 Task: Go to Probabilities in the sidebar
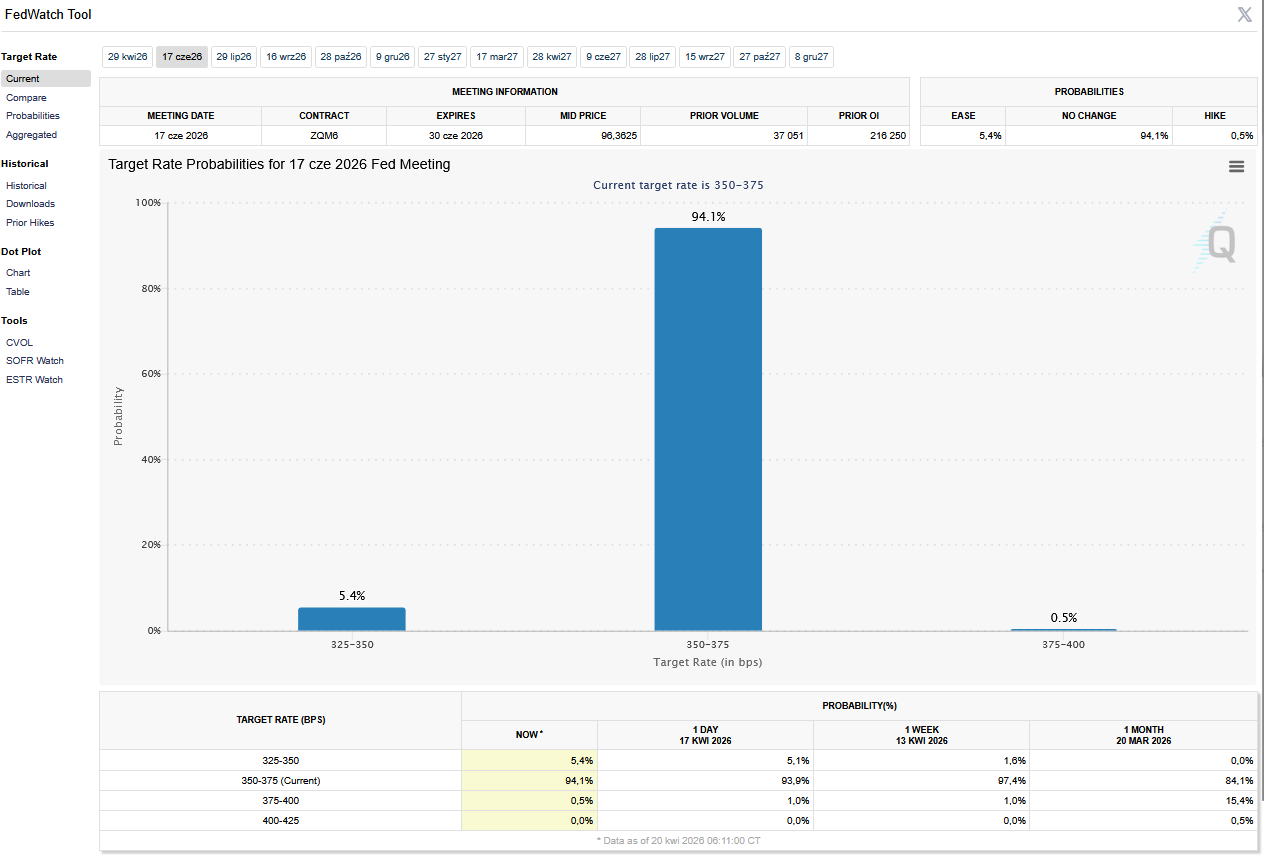coord(33,116)
